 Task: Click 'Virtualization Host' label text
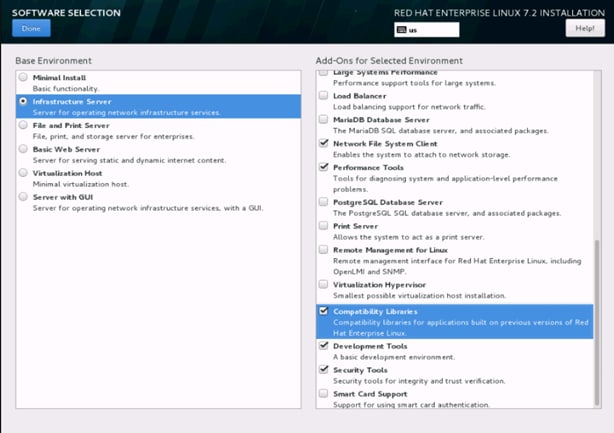(x=67, y=173)
